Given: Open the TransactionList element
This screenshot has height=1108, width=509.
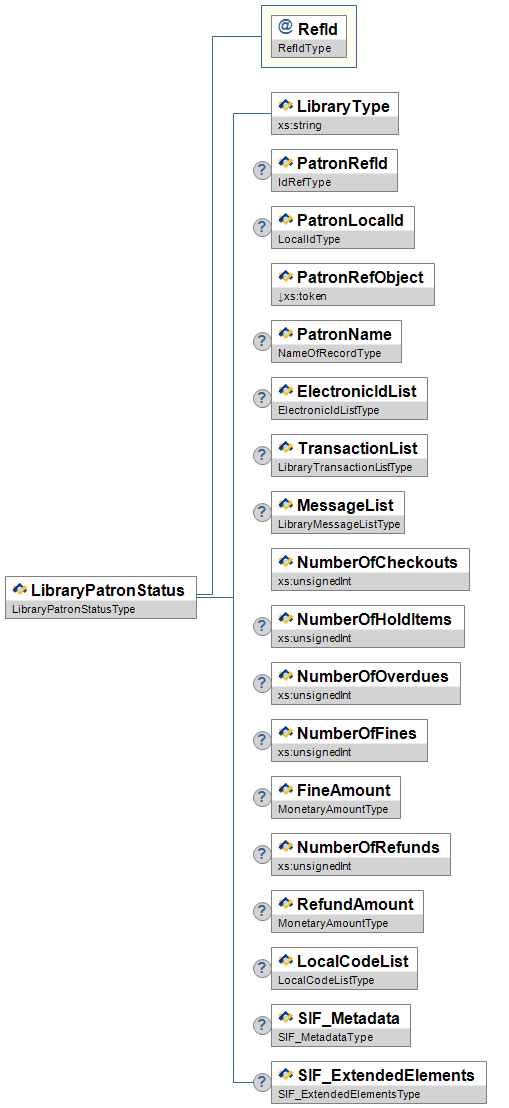Looking at the screenshot, I should [x=349, y=455].
